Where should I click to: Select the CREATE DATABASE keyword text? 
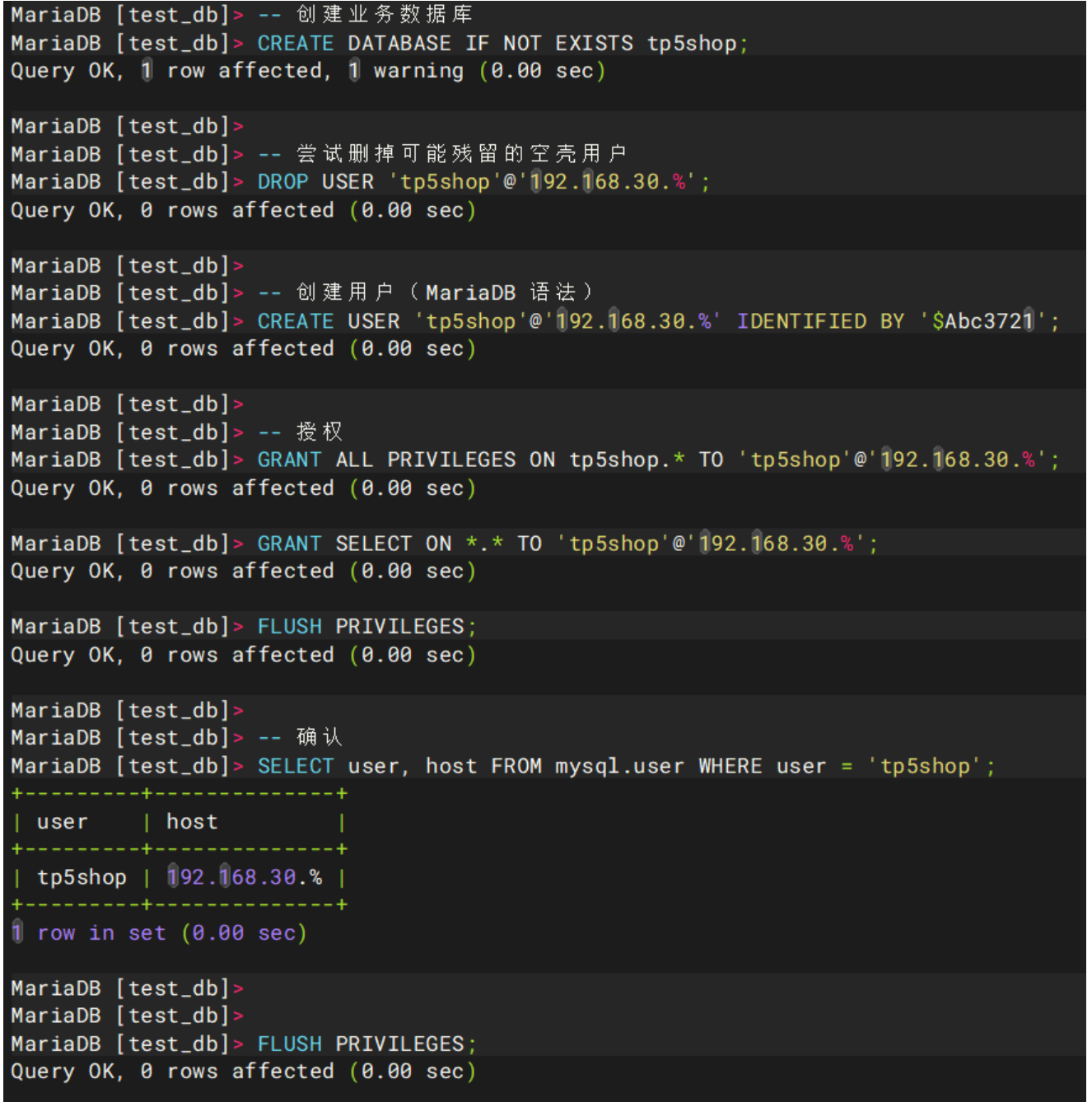point(354,43)
